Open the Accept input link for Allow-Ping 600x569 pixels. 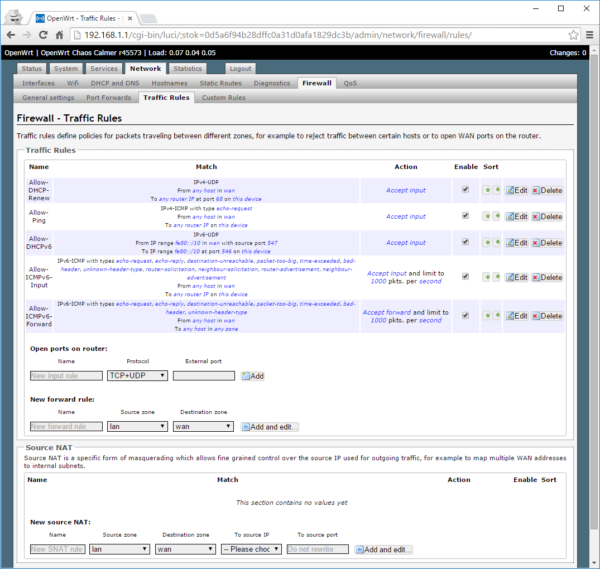click(x=405, y=216)
